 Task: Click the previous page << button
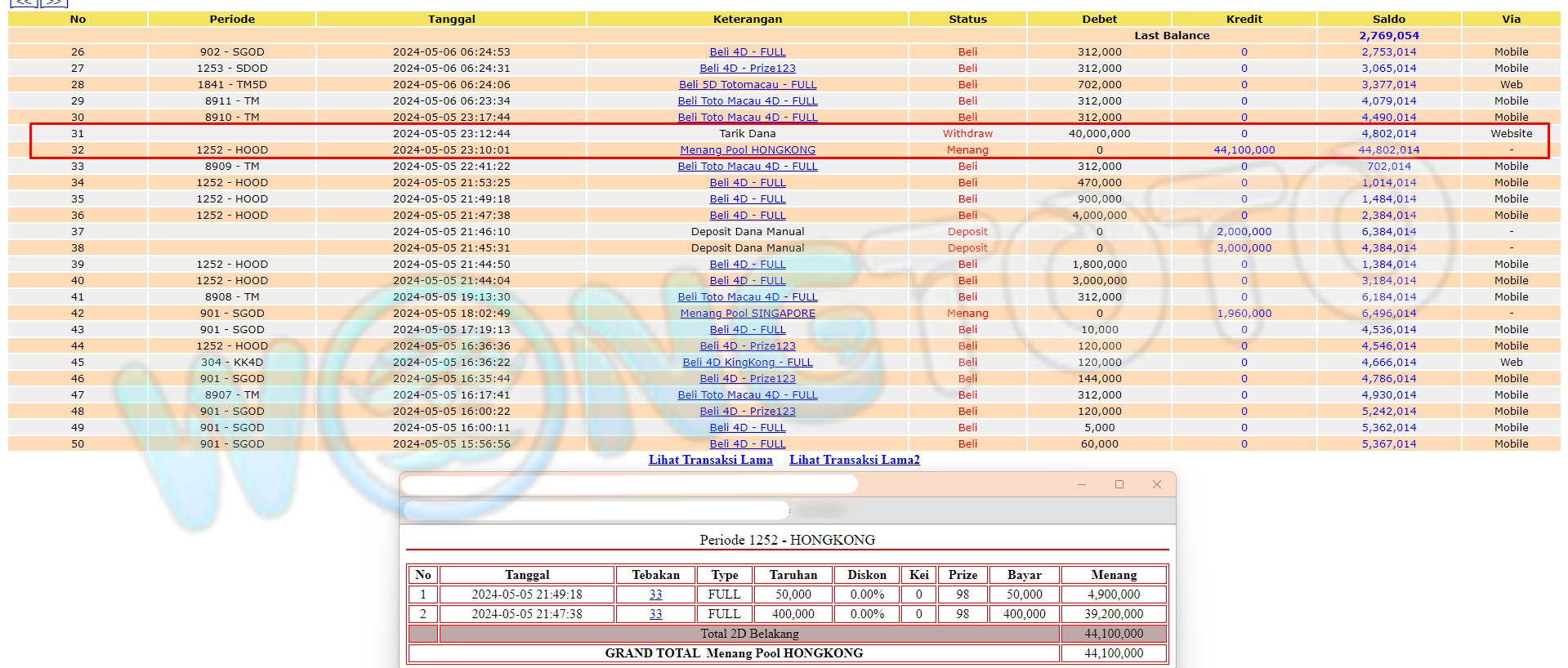coord(24,2)
